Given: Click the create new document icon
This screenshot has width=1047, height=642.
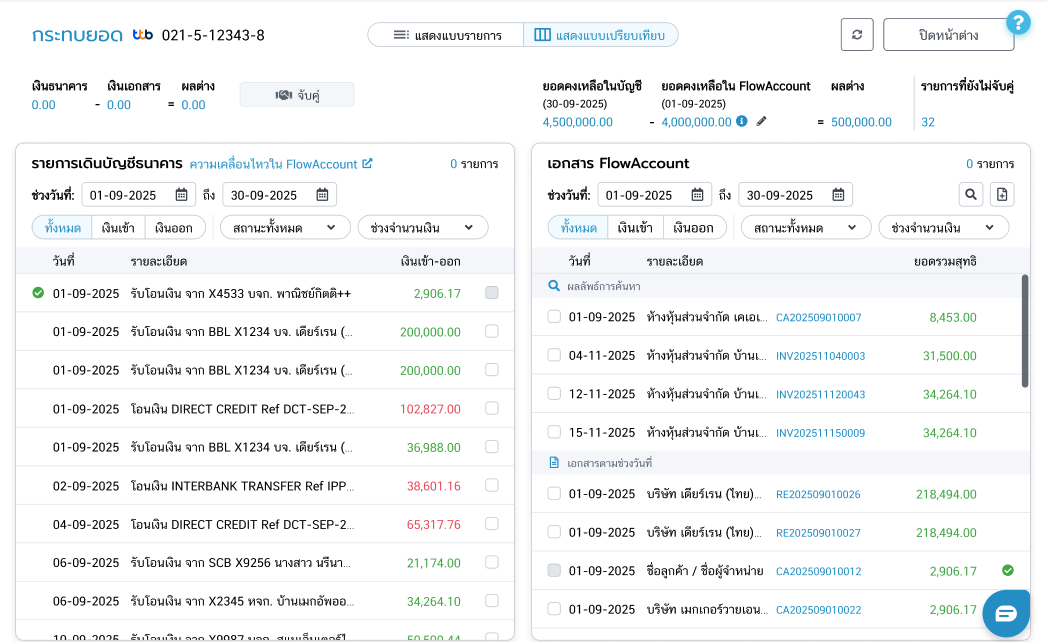Looking at the screenshot, I should tap(1002, 194).
